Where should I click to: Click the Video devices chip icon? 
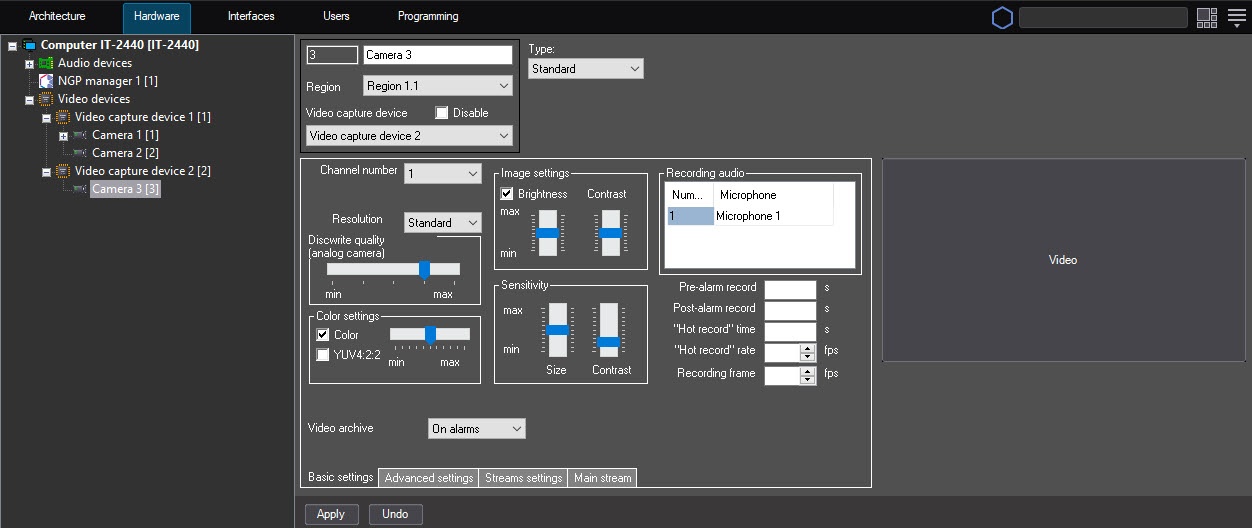[x=46, y=99]
